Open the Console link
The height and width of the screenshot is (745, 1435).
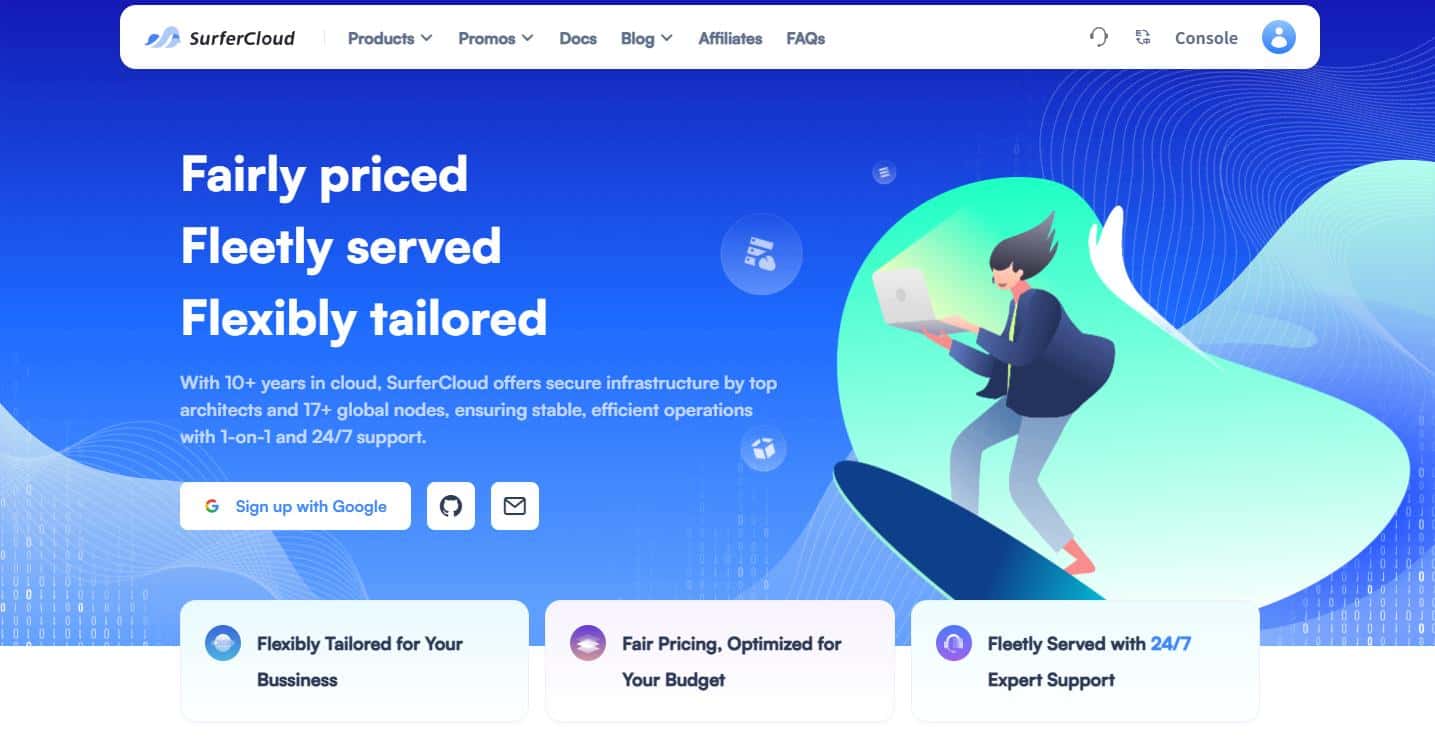click(1206, 38)
